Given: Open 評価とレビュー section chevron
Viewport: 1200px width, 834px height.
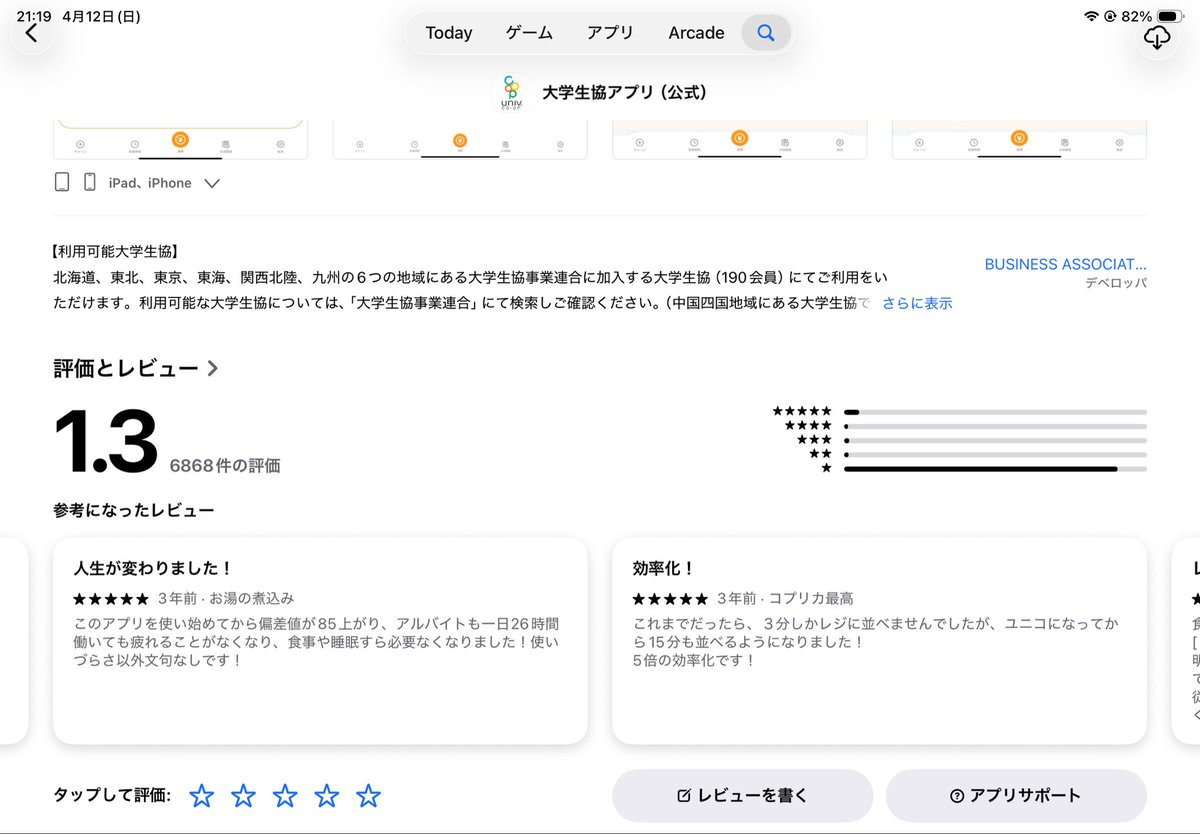Looking at the screenshot, I should (212, 369).
